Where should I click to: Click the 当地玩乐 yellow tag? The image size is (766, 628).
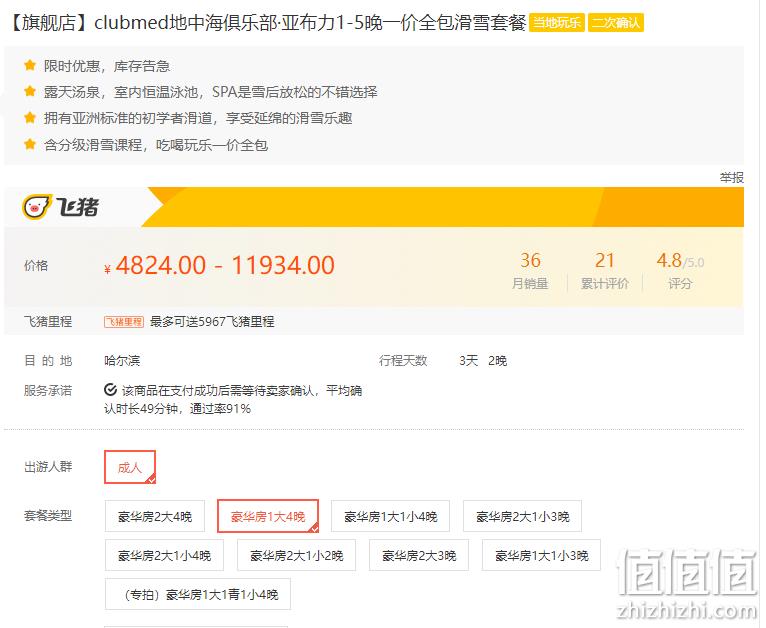(556, 23)
